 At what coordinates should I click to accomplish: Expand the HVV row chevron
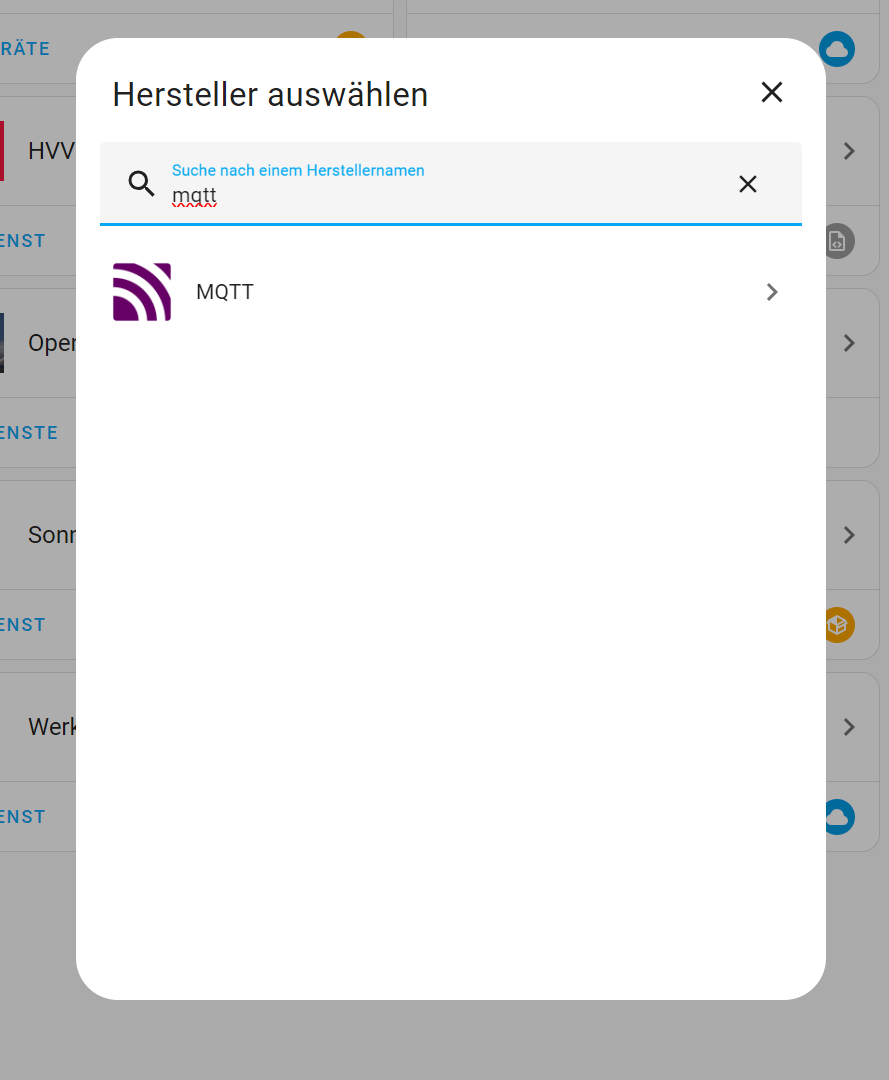click(849, 151)
